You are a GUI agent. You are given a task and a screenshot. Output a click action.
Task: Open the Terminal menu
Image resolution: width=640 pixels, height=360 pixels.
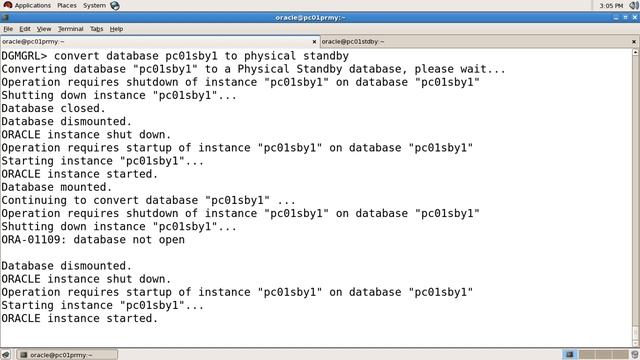tap(70, 29)
